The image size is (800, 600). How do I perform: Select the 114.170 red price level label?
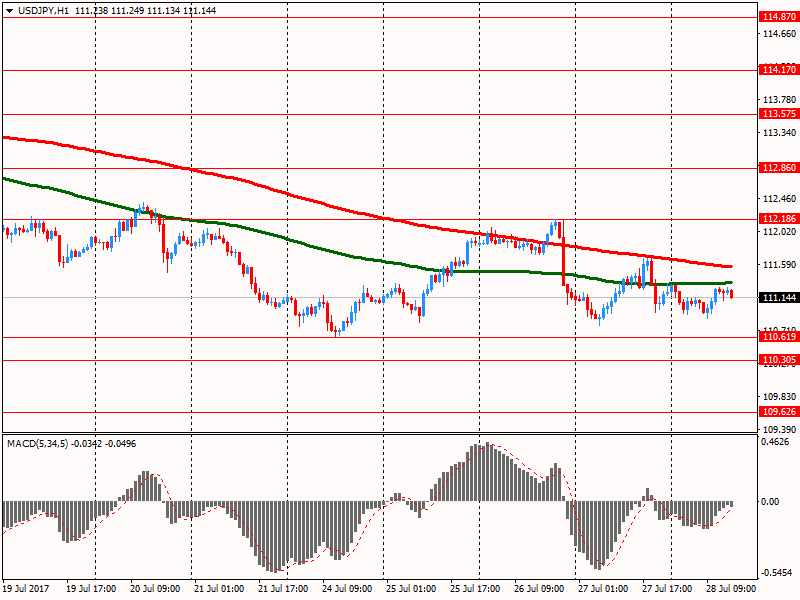click(779, 69)
